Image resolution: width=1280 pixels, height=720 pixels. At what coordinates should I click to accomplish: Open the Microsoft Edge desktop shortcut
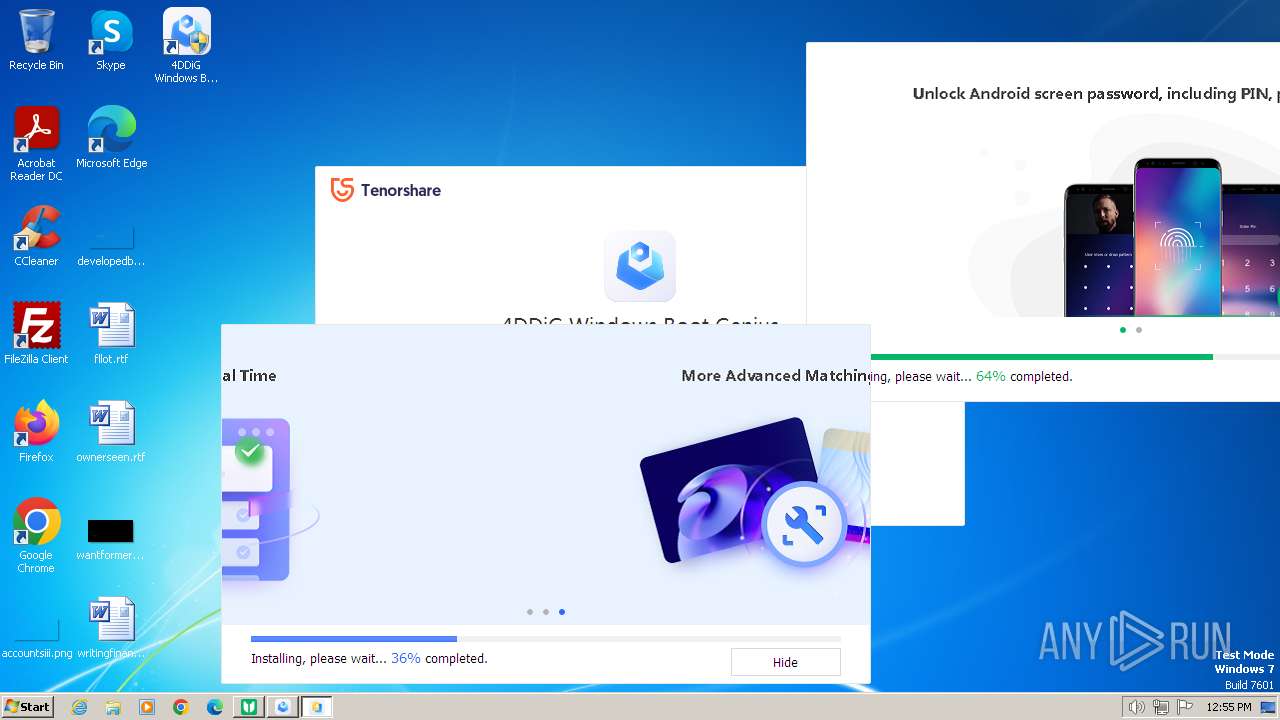111,138
